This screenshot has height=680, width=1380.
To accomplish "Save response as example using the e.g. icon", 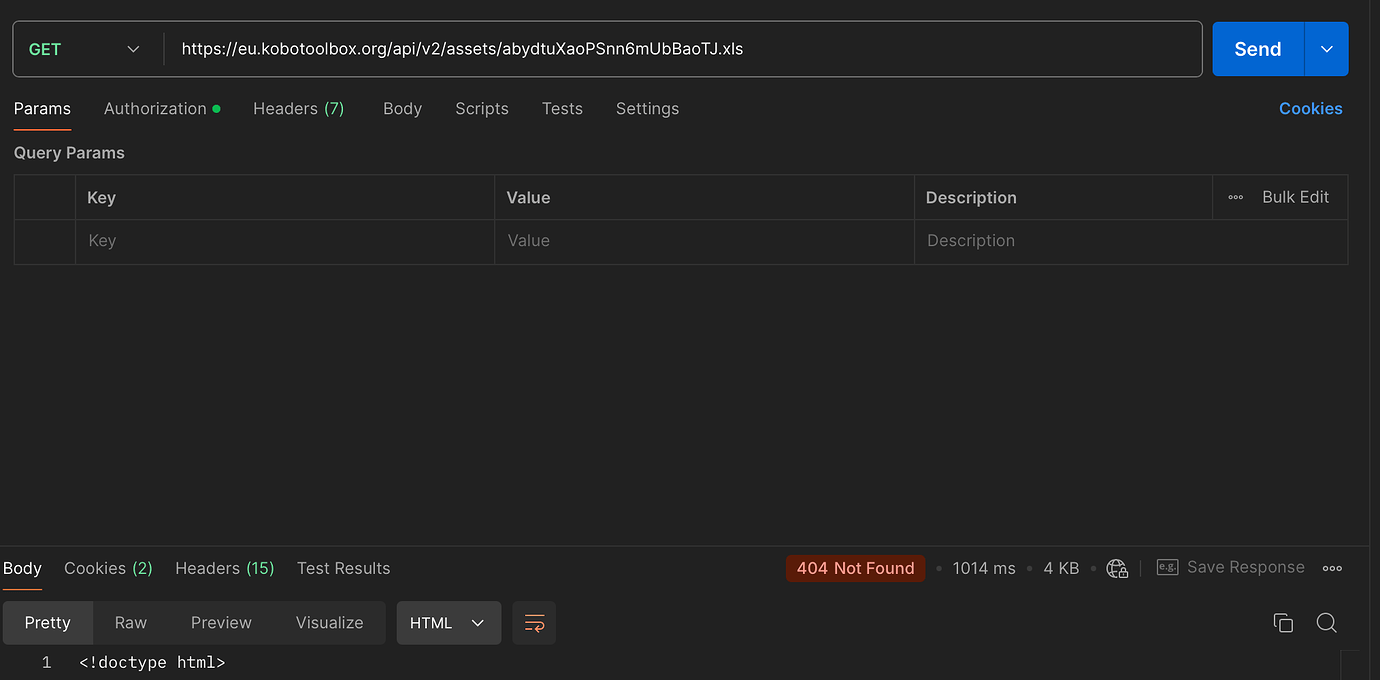I will (1166, 566).
